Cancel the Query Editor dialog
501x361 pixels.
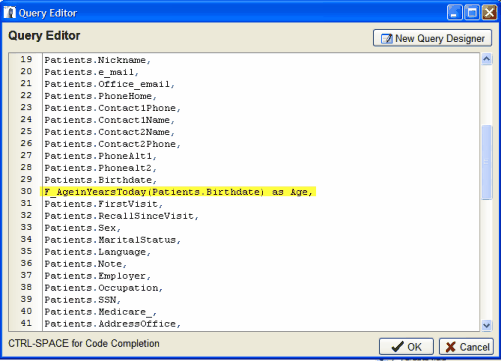(466, 347)
